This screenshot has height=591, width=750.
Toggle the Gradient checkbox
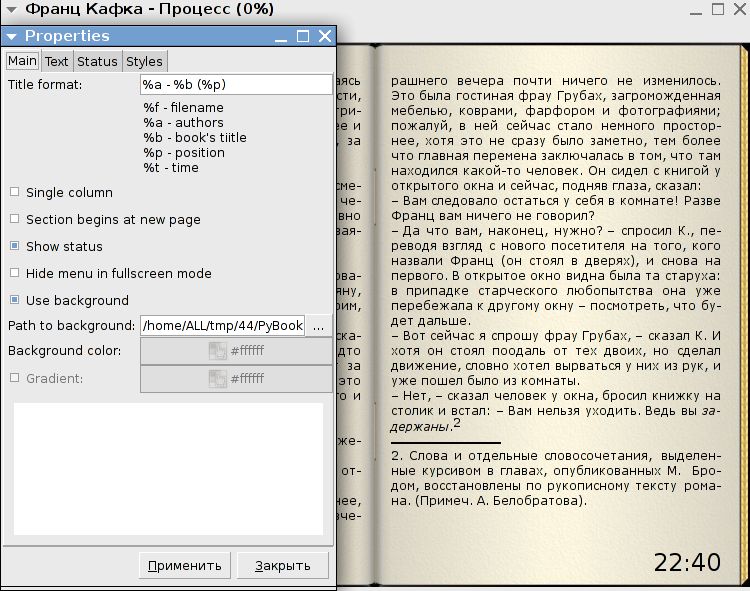[x=15, y=378]
